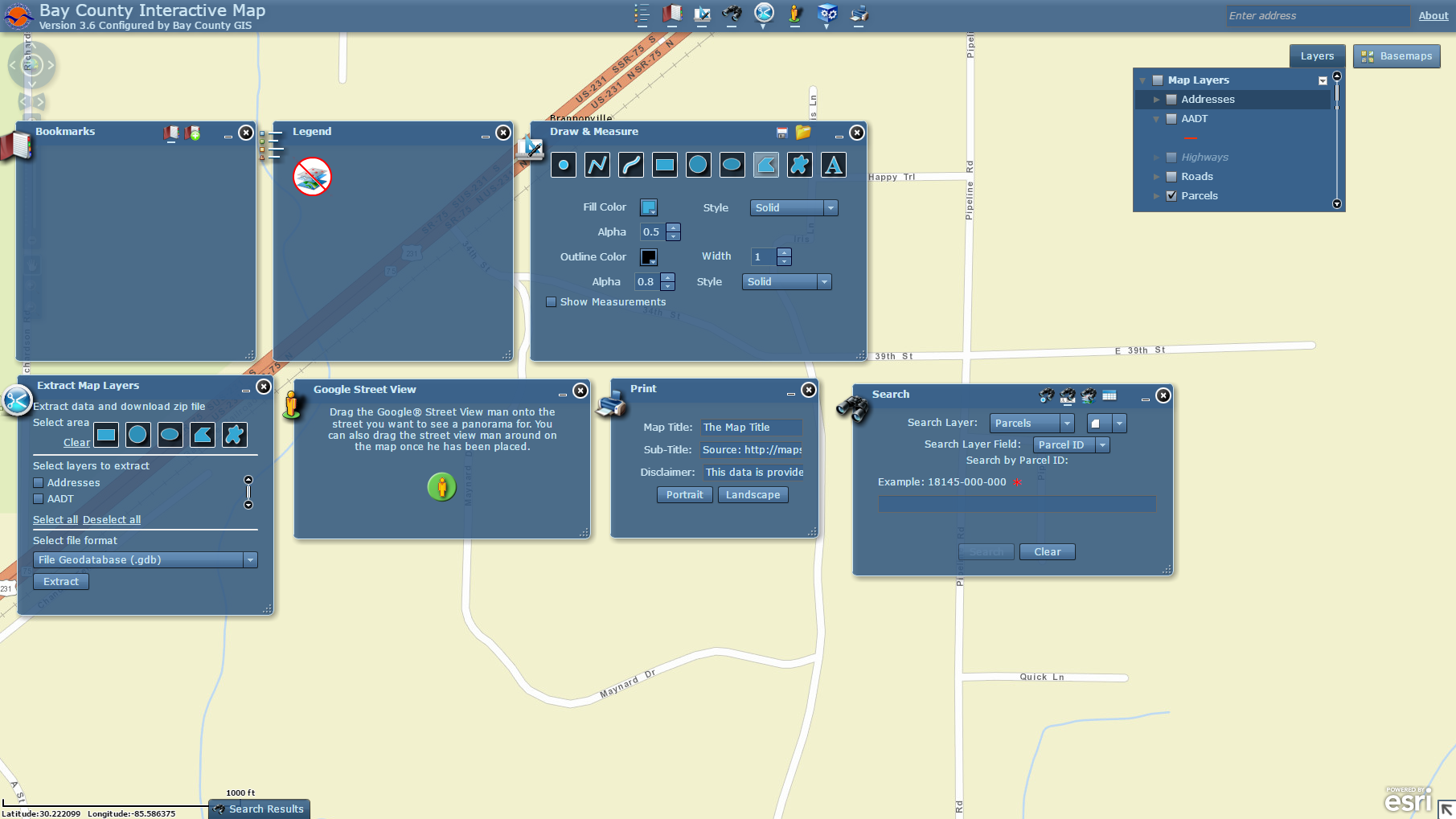Enable Show Measurements in Draw & Measure
The height and width of the screenshot is (819, 1456).
552,301
